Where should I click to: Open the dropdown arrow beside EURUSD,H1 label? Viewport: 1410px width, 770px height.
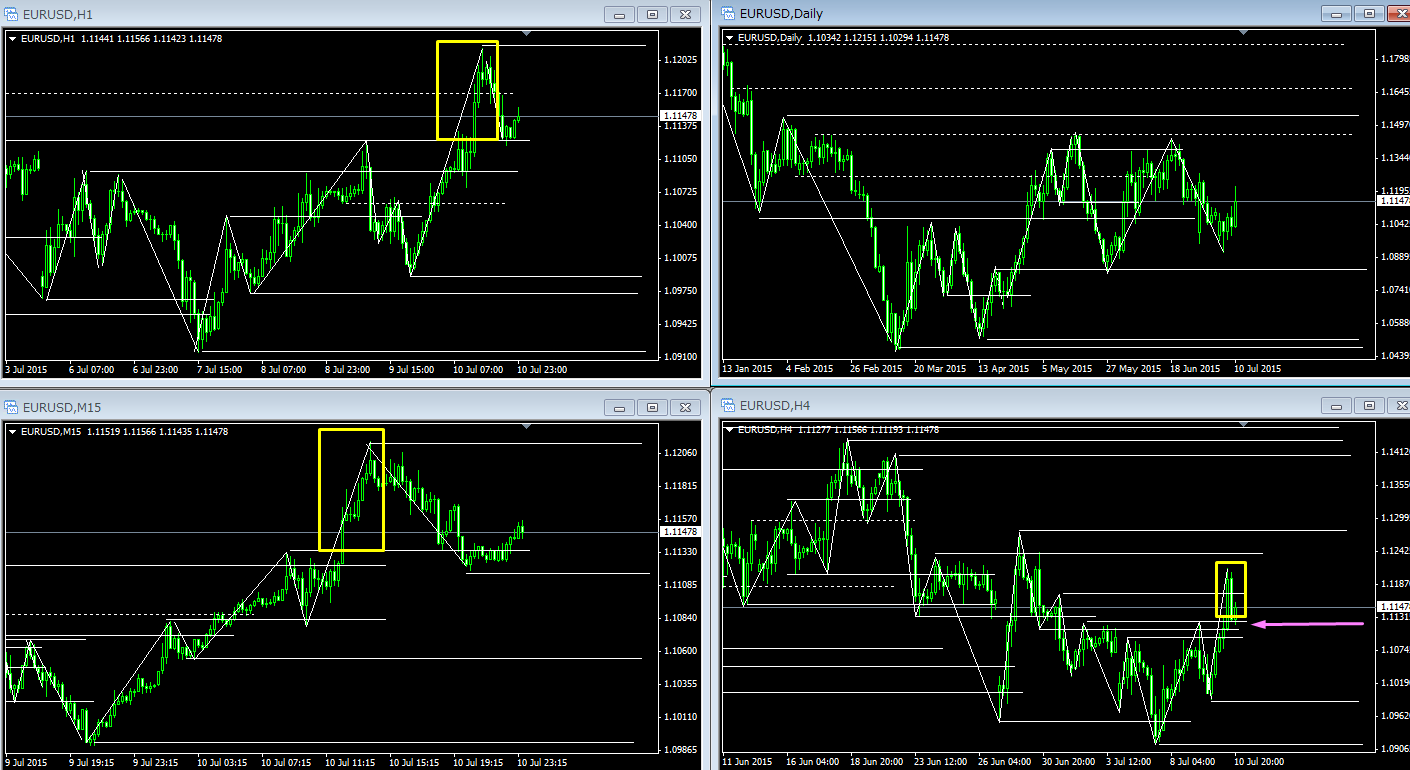tap(13, 39)
